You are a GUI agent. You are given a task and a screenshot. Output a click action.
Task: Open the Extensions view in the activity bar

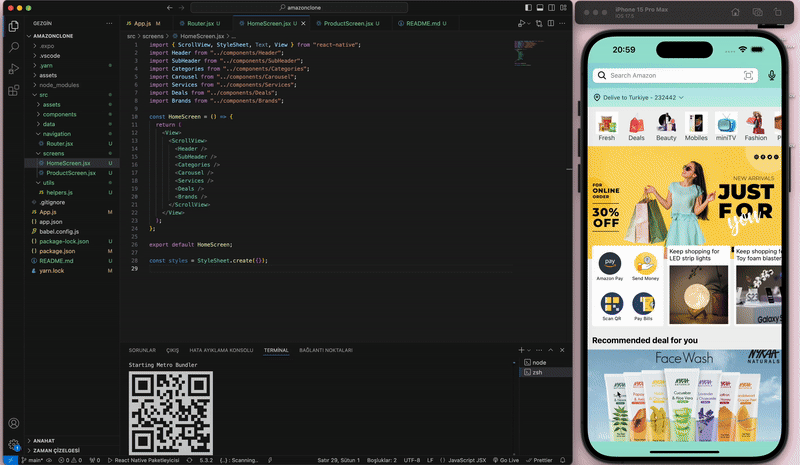tap(14, 91)
